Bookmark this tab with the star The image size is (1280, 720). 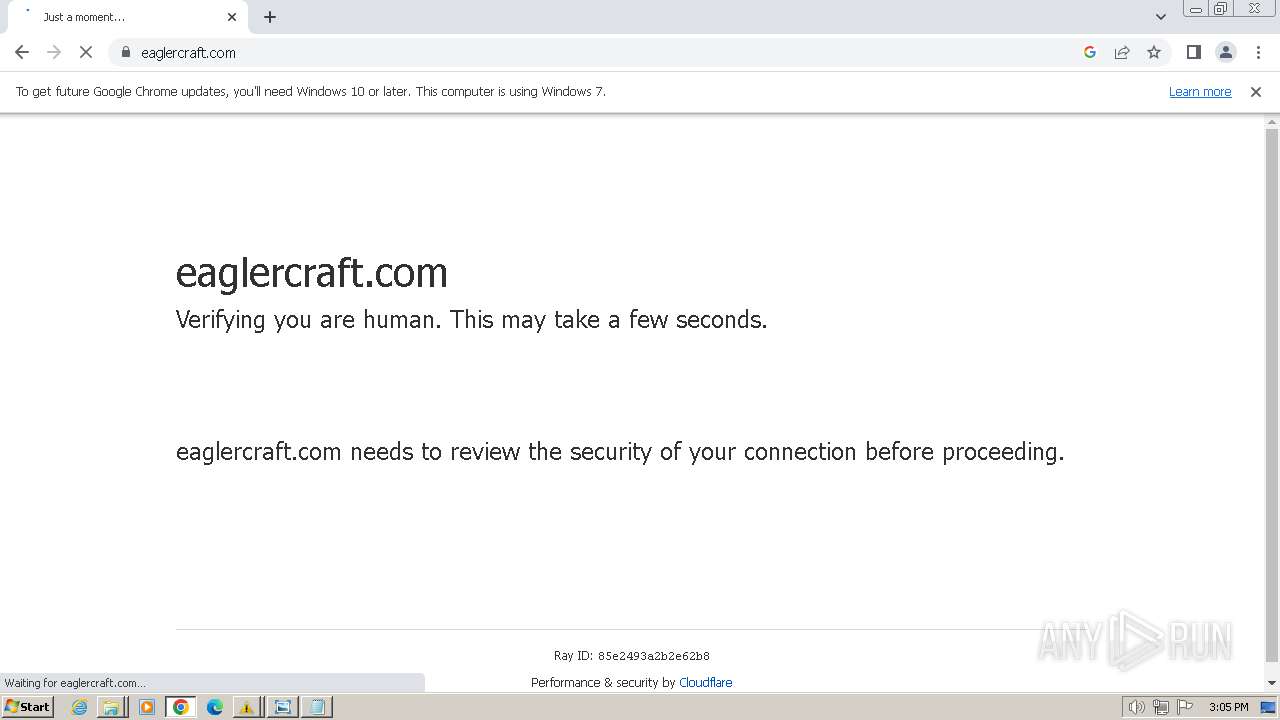click(x=1154, y=52)
